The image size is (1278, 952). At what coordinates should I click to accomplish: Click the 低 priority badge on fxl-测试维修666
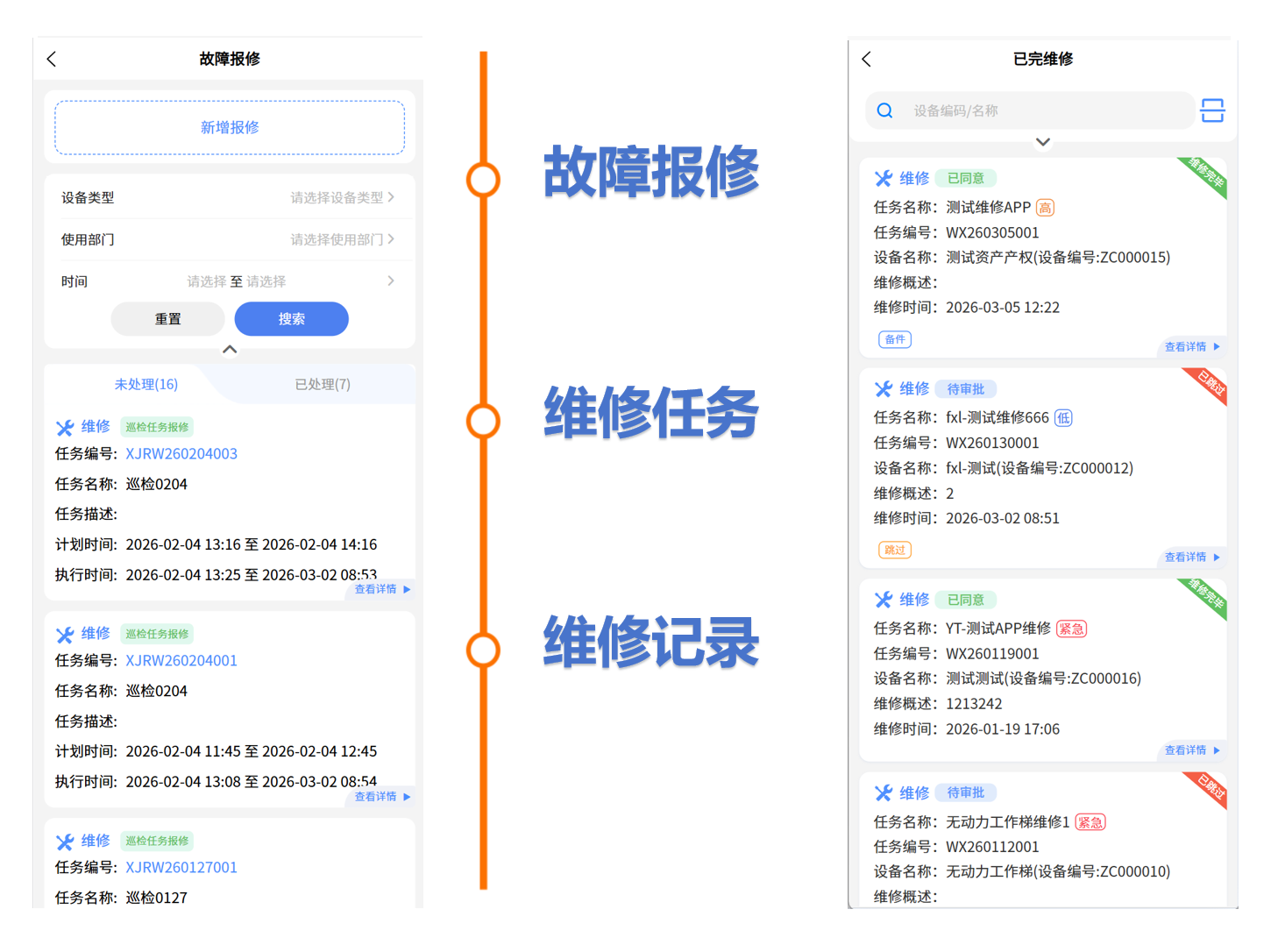coord(1063,418)
